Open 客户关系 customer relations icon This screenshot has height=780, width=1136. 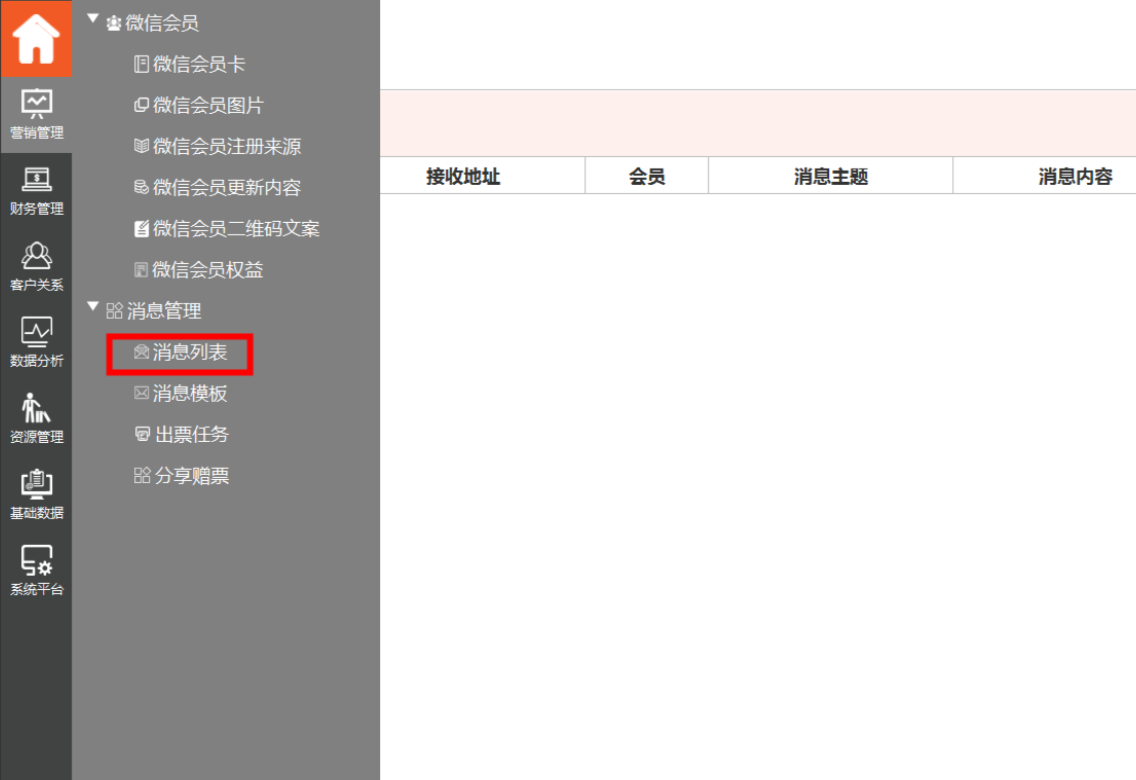36,266
